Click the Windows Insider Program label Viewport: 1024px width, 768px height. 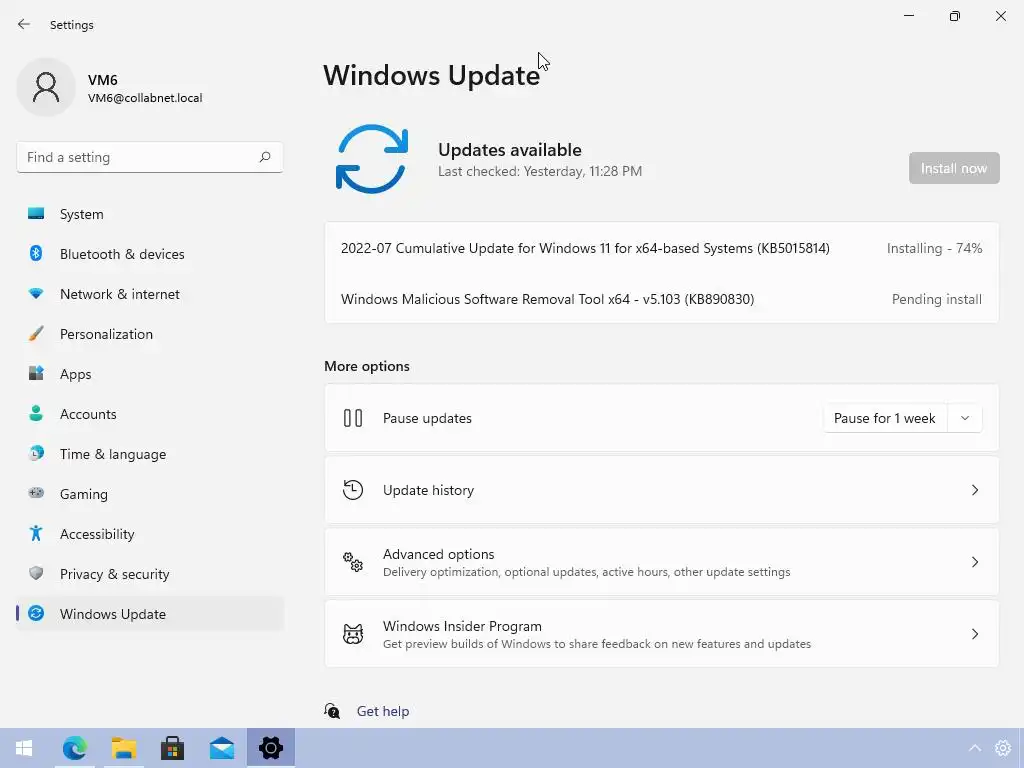tap(462, 626)
